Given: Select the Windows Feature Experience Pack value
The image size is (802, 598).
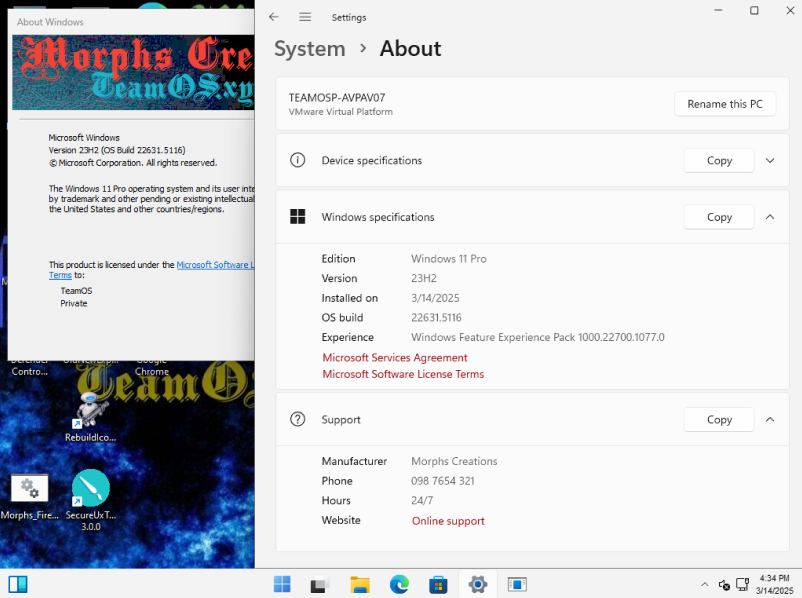Looking at the screenshot, I should pos(538,337).
